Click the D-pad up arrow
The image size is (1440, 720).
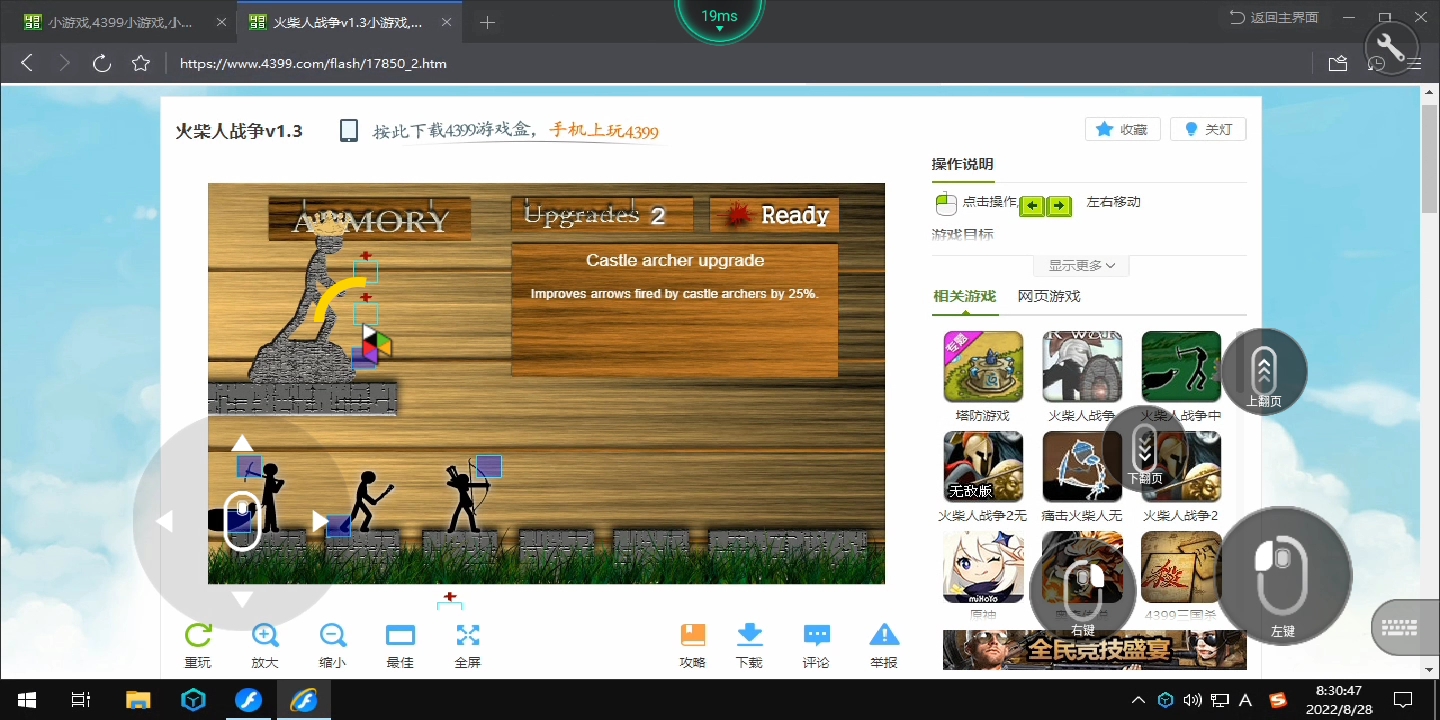point(242,443)
